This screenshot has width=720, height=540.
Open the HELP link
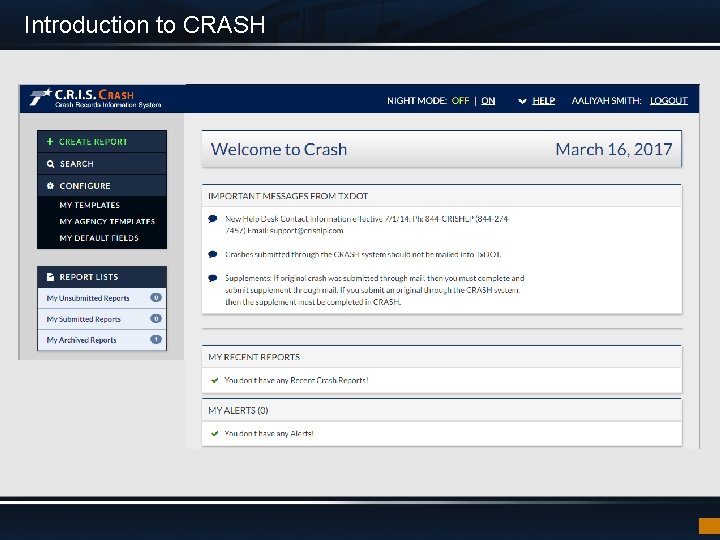tap(544, 101)
